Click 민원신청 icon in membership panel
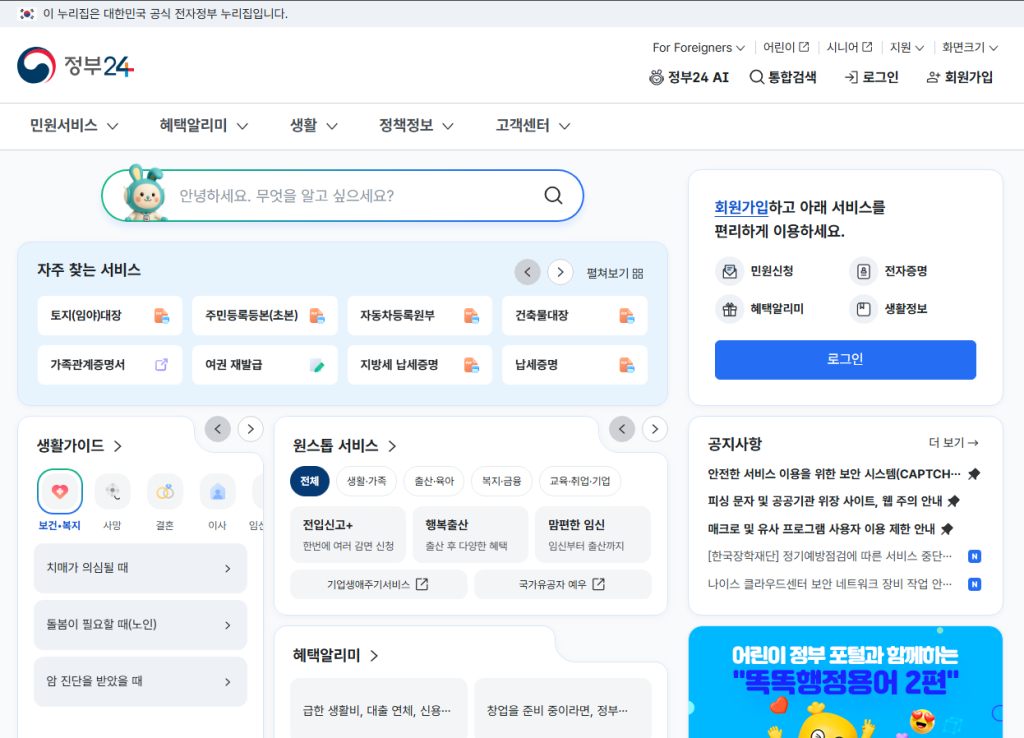Viewport: 1024px width, 738px height. pyautogui.click(x=729, y=271)
